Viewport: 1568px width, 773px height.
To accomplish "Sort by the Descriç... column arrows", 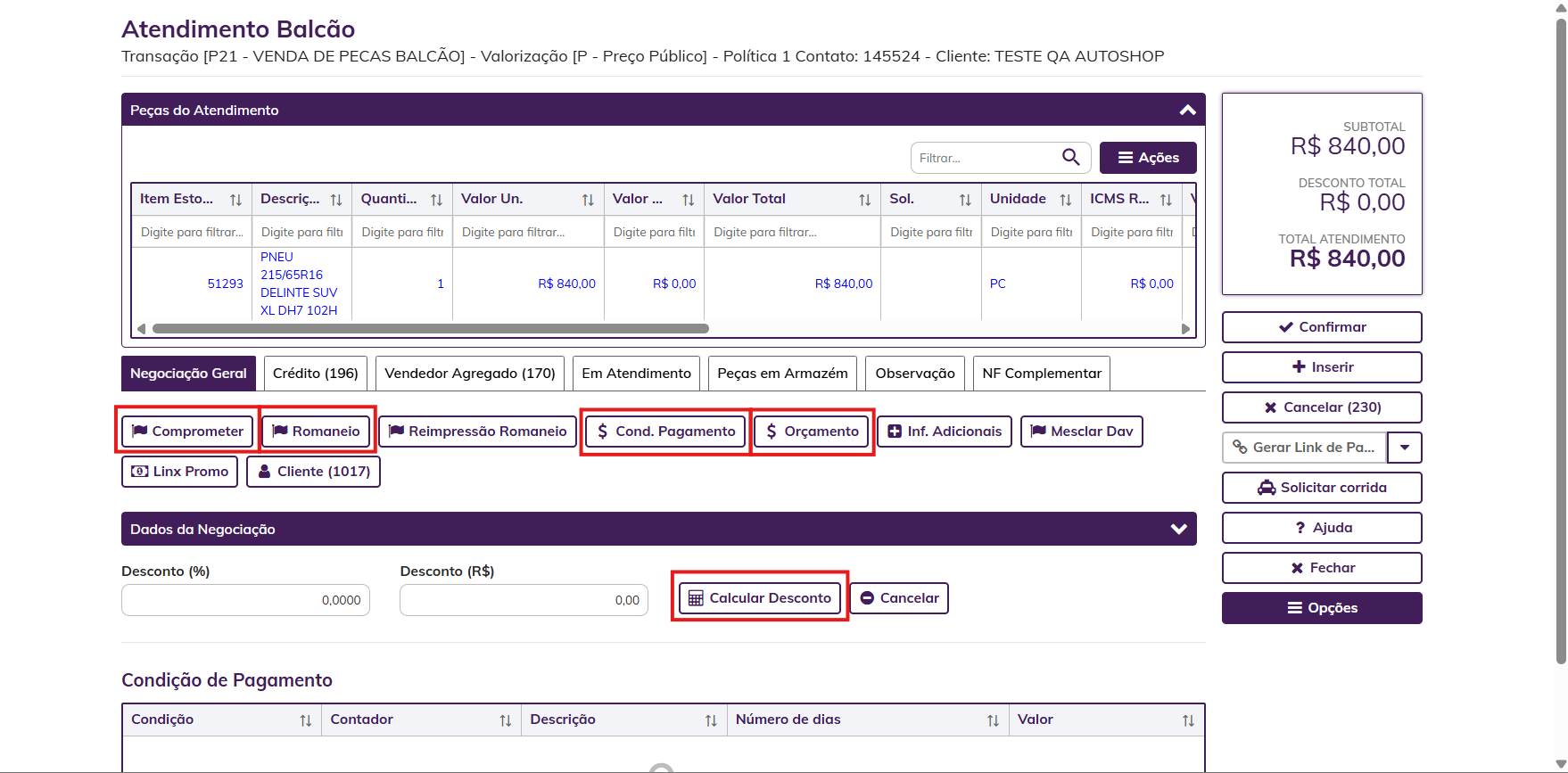I will (336, 200).
